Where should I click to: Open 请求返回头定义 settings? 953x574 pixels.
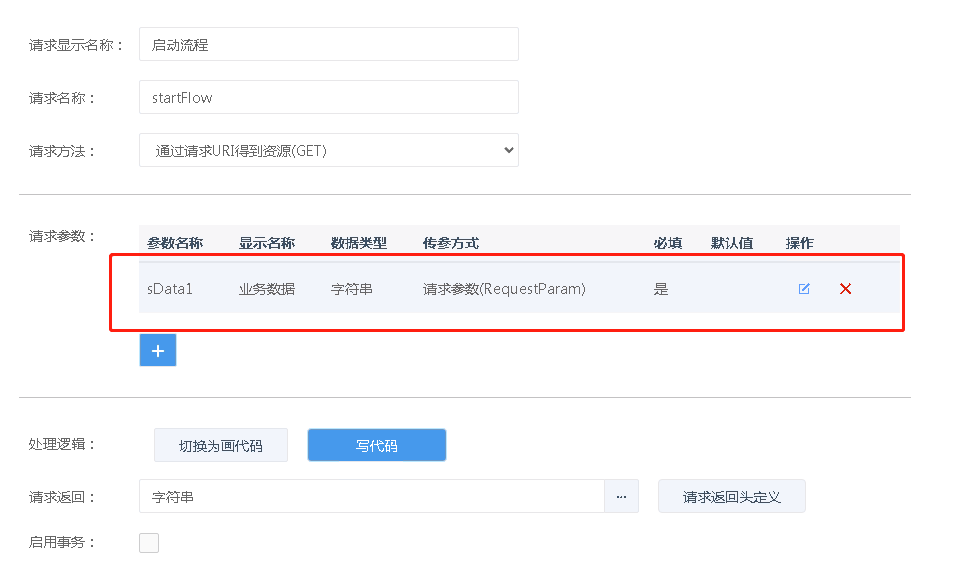coord(731,496)
